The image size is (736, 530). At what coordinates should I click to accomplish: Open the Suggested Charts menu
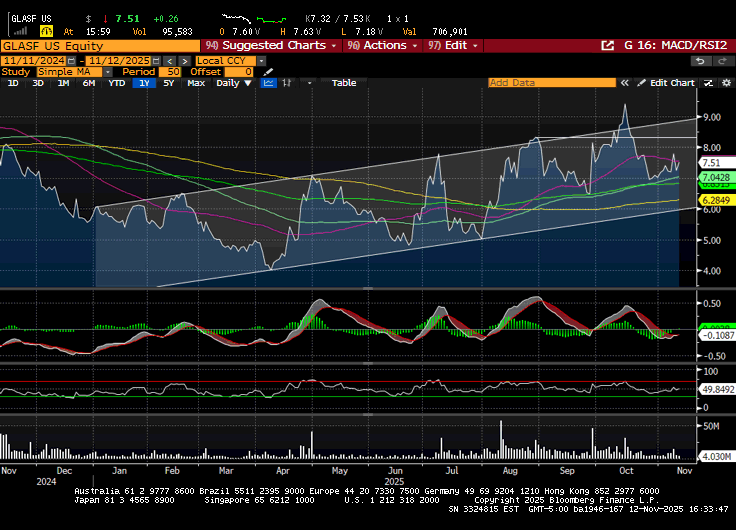coord(271,46)
